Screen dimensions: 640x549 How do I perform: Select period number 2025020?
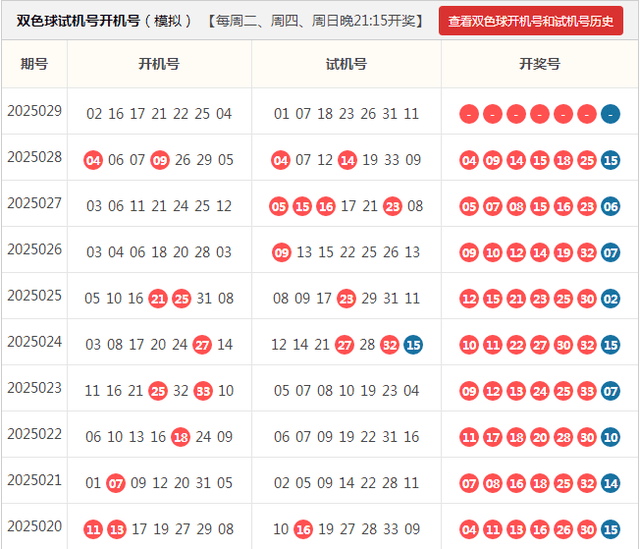[35, 526]
